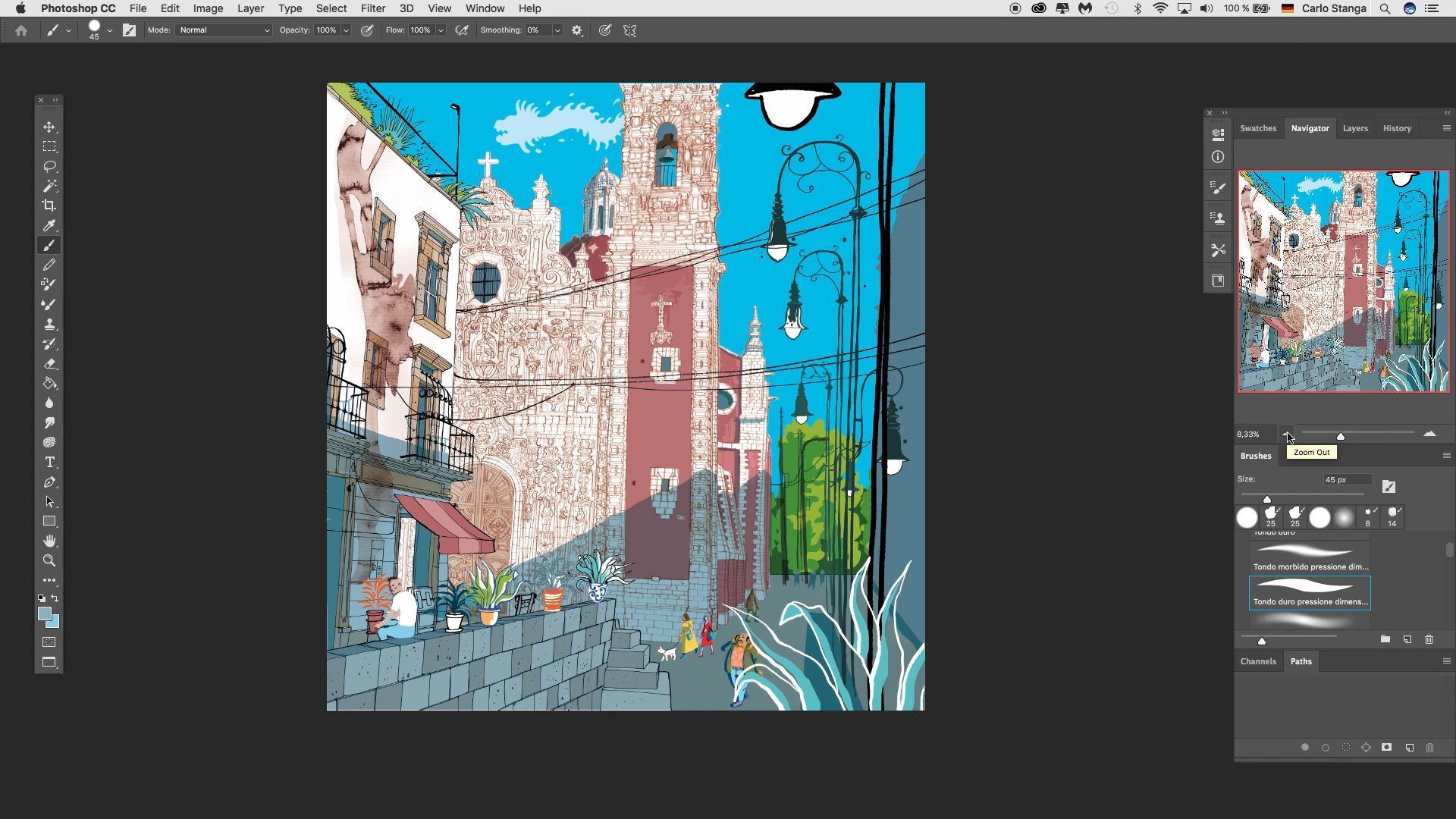The height and width of the screenshot is (819, 1456).
Task: Select the Blur tool
Action: [49, 403]
